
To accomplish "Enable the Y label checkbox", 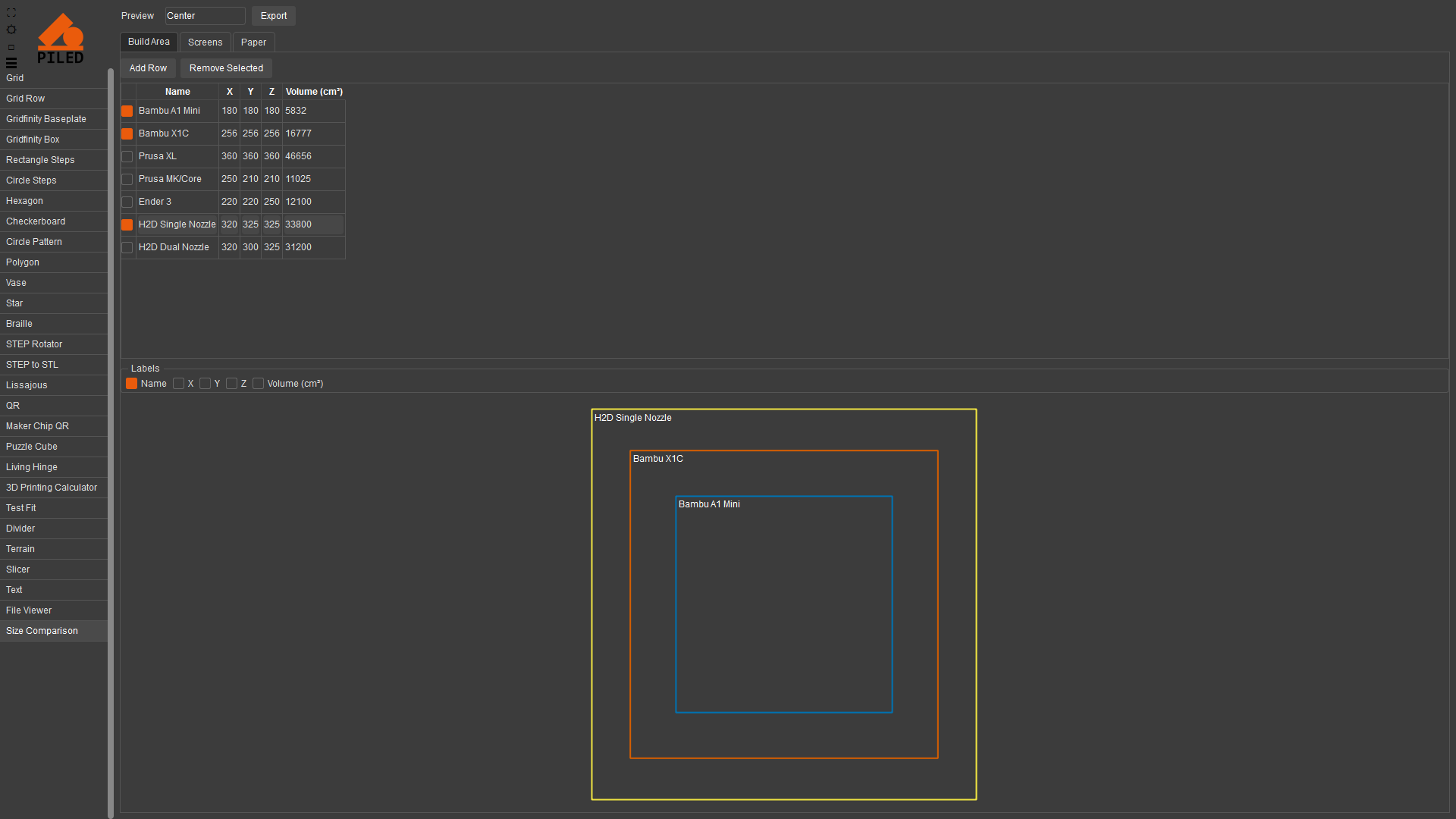I will [x=206, y=384].
